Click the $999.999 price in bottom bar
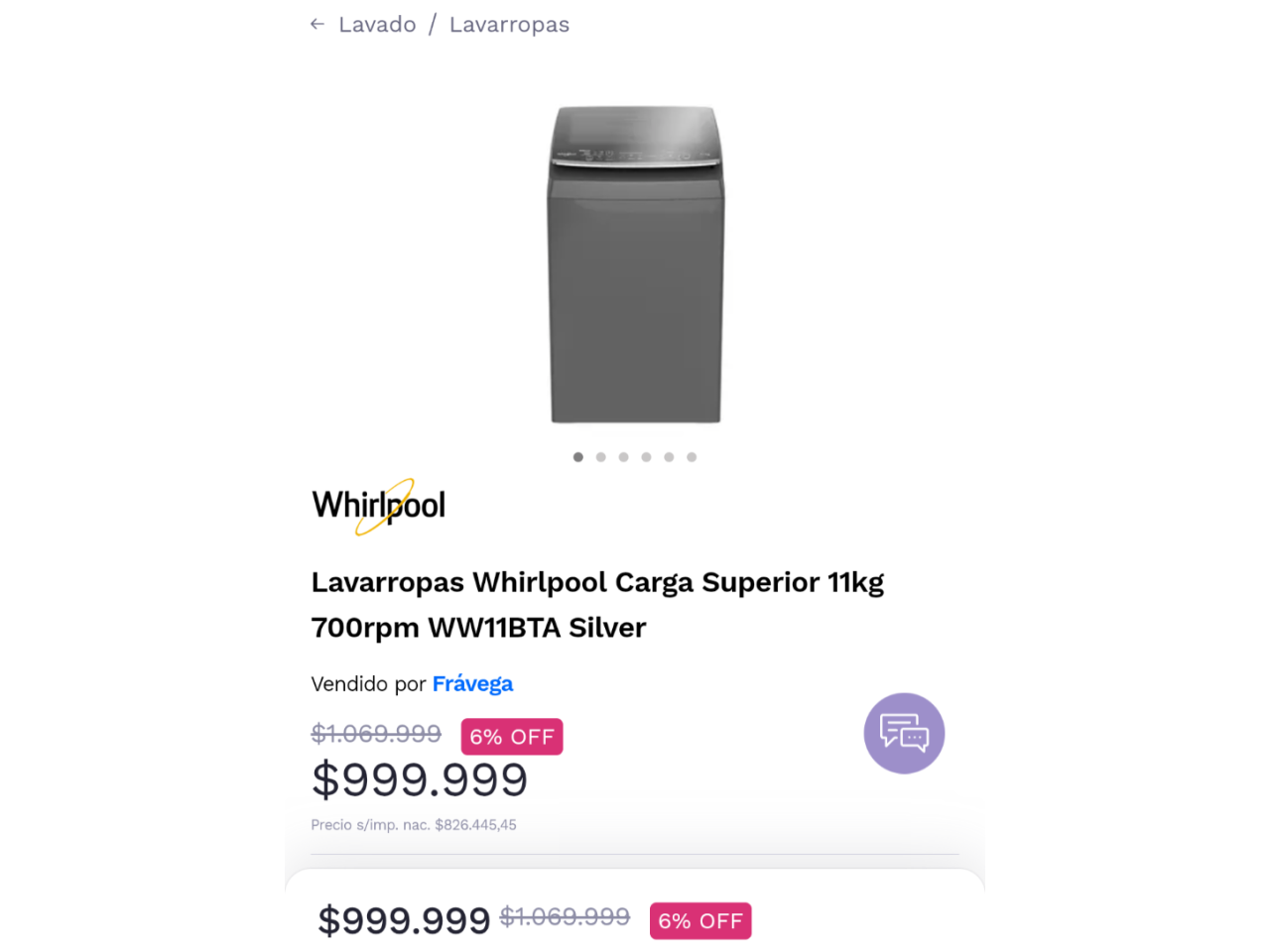Screen dimensions: 1270x952 pyautogui.click(x=404, y=921)
